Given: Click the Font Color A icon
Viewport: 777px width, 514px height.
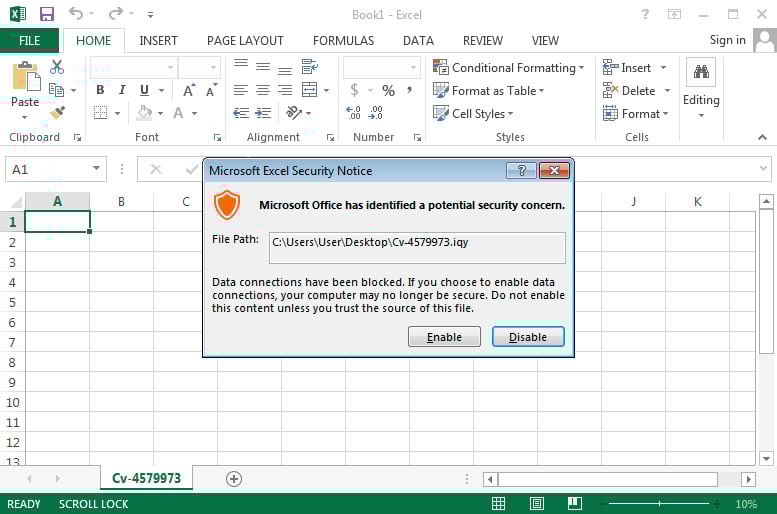Looking at the screenshot, I should click(x=178, y=113).
